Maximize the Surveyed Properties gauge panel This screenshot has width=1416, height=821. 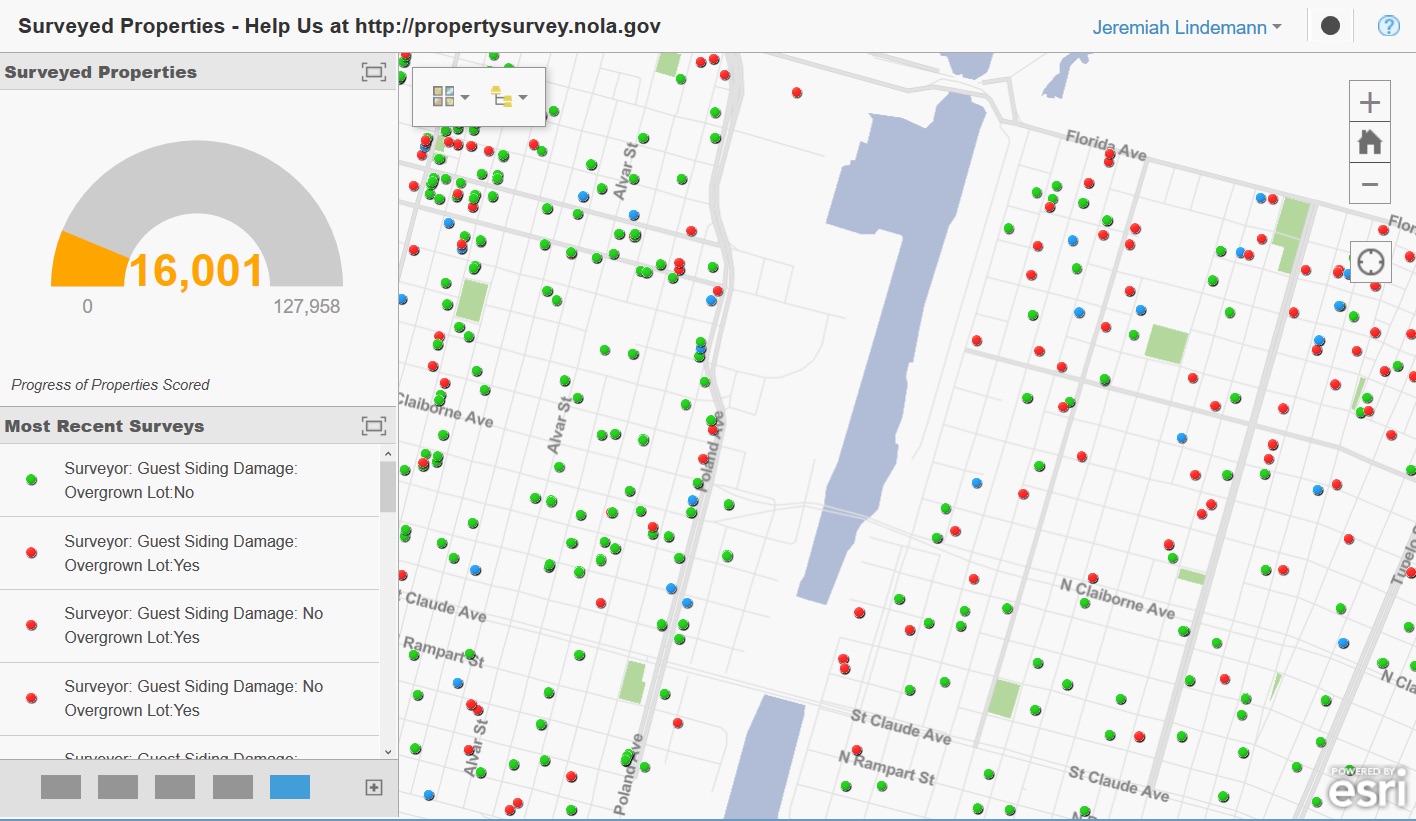pyautogui.click(x=374, y=72)
